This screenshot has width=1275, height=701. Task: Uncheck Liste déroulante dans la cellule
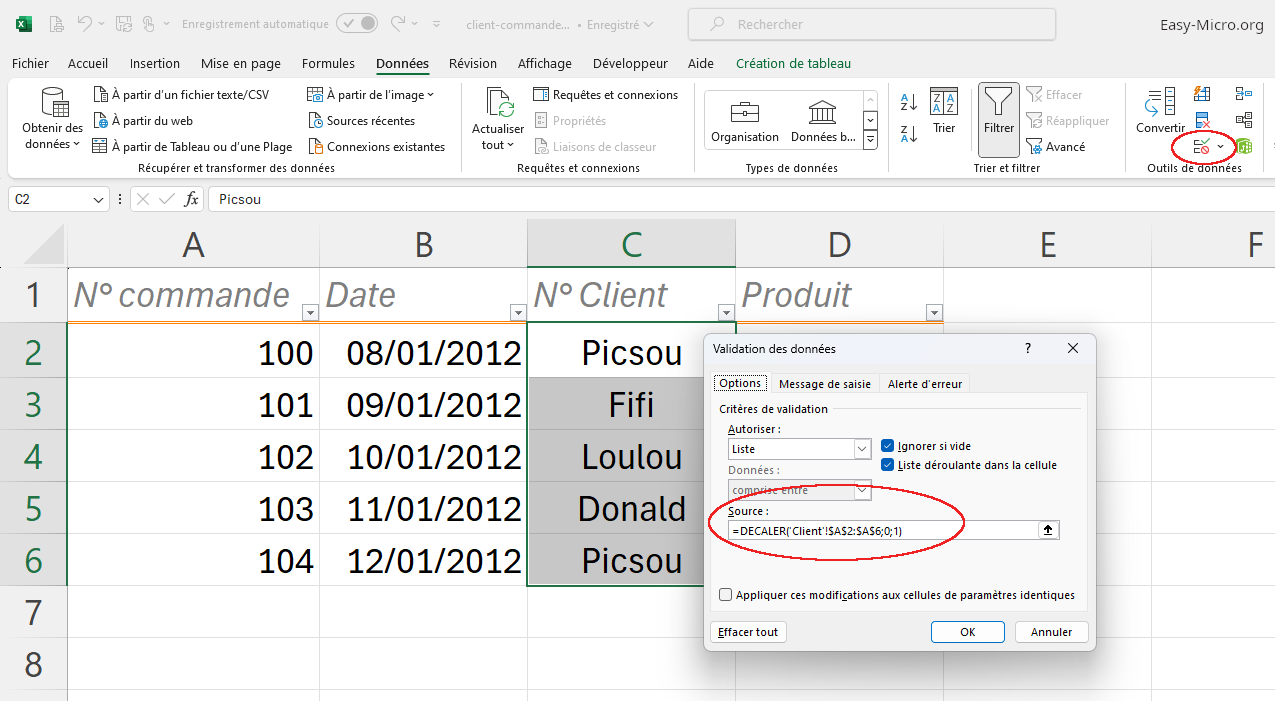click(887, 465)
